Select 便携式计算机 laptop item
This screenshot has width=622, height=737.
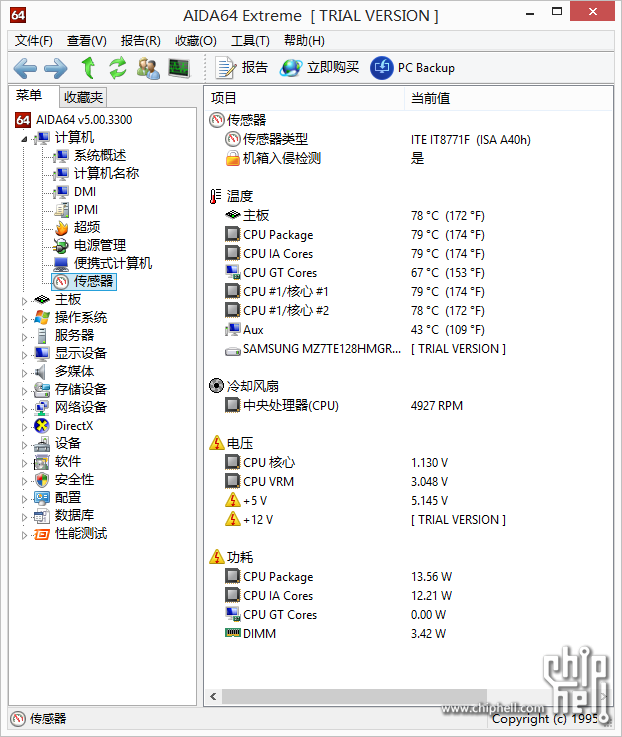coord(102,263)
